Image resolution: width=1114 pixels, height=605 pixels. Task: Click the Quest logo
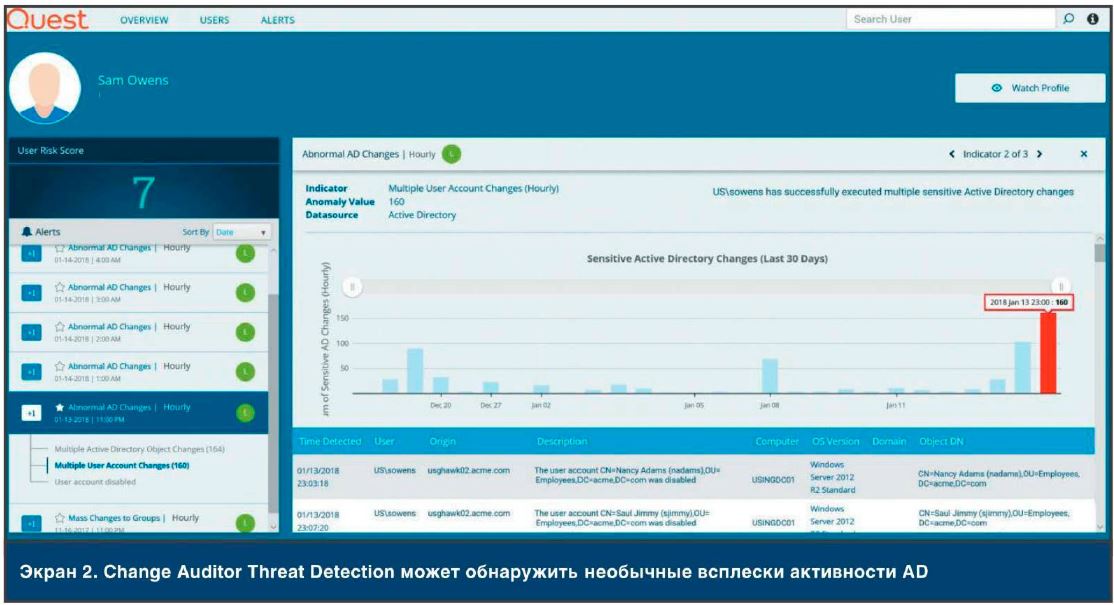coord(48,18)
